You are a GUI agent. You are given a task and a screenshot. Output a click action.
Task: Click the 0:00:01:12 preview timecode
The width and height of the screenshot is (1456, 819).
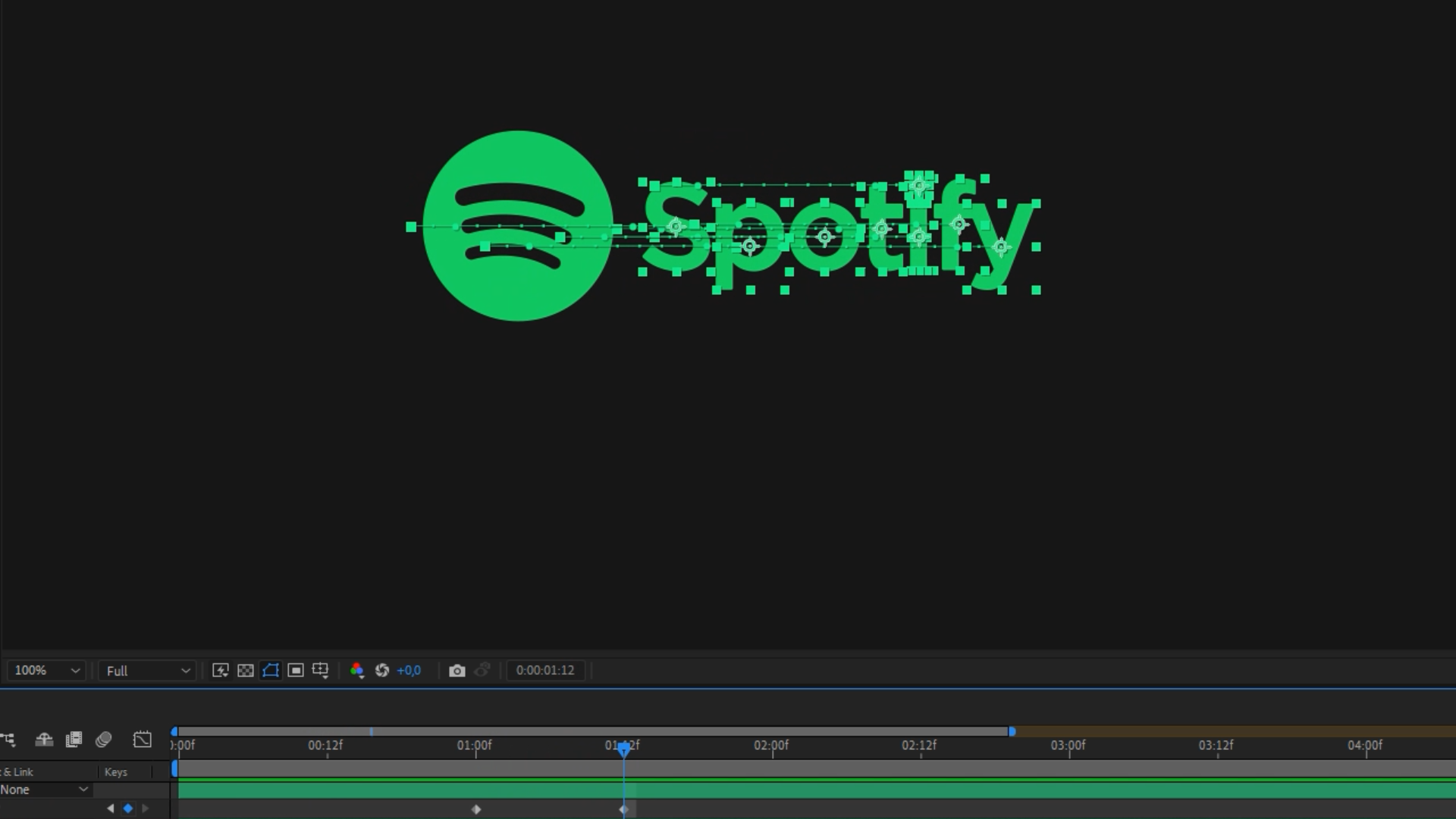(x=545, y=670)
